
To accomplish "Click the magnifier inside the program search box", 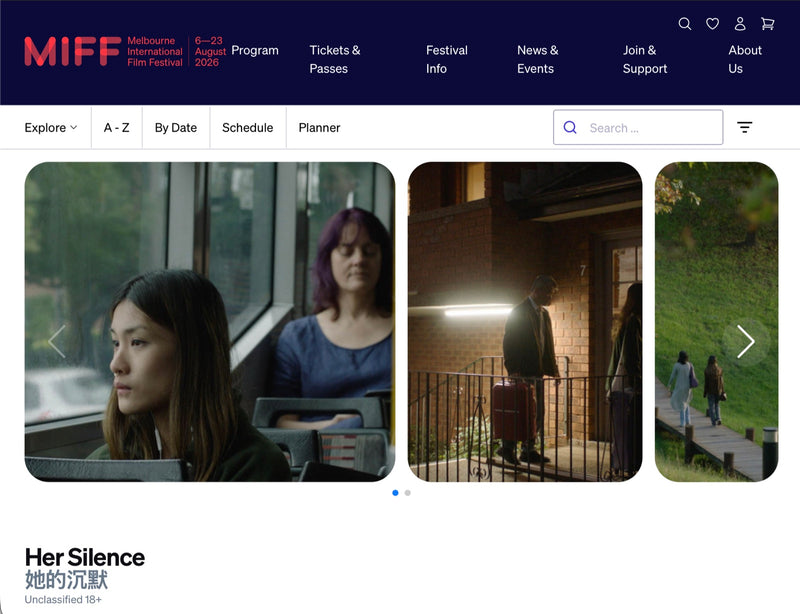I will coord(570,128).
